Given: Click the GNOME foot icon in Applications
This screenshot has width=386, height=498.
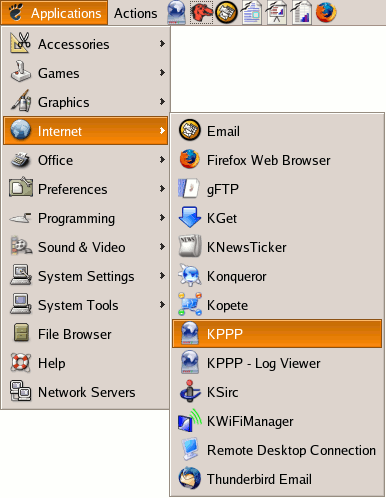Looking at the screenshot, I should point(16,12).
